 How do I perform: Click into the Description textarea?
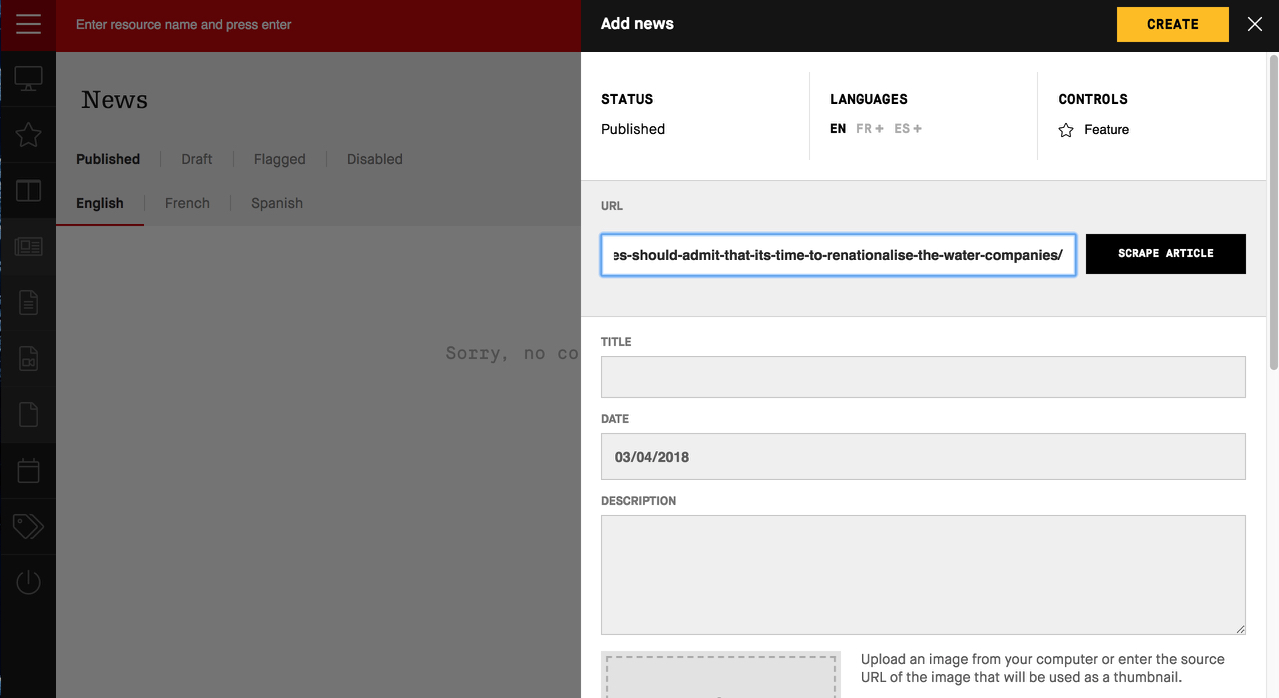923,575
